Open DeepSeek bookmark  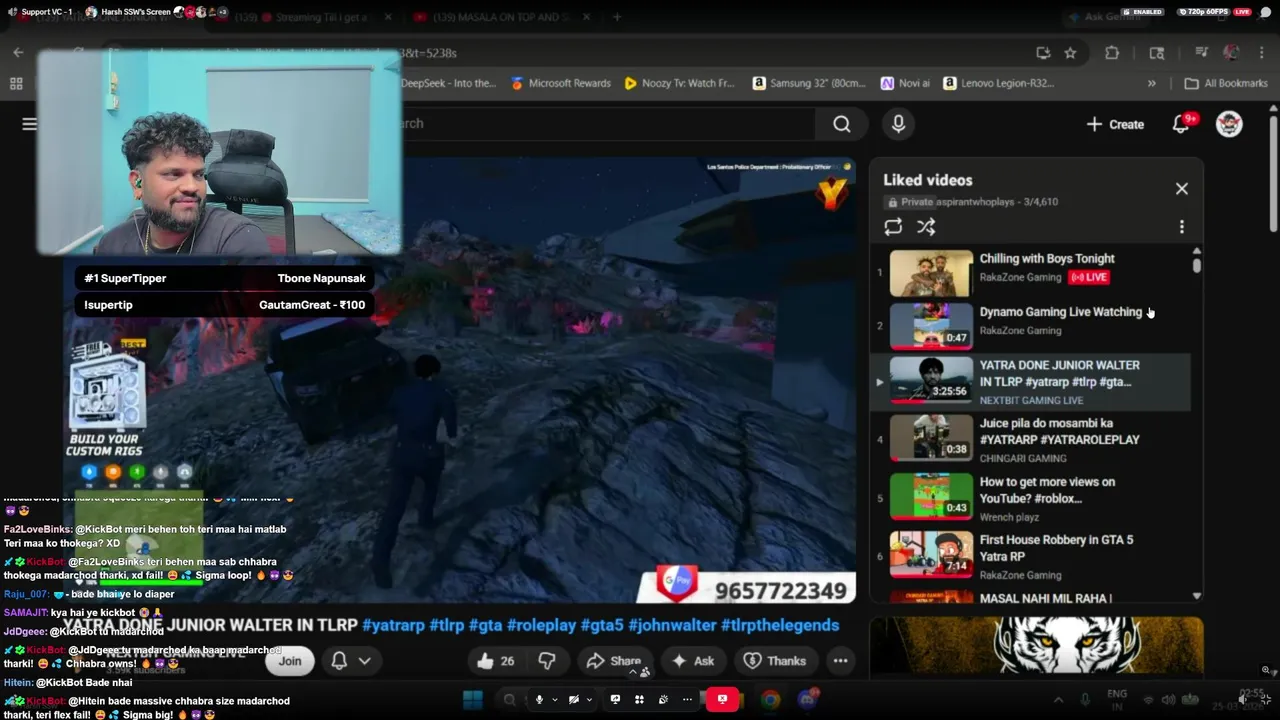(448, 83)
